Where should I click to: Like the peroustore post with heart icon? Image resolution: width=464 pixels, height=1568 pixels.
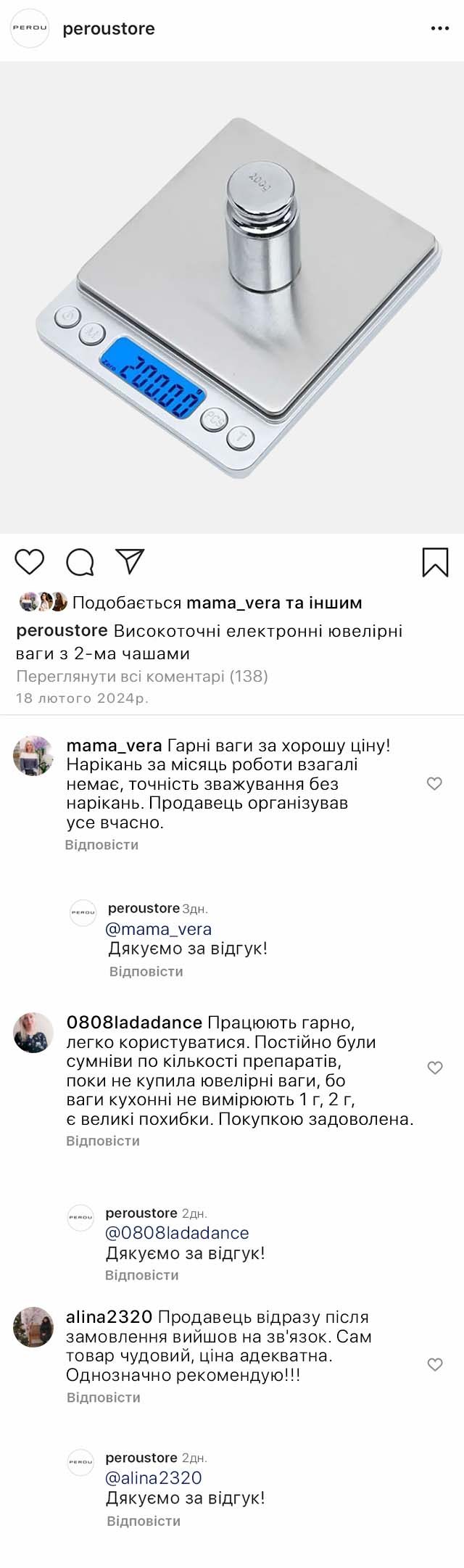[x=30, y=562]
